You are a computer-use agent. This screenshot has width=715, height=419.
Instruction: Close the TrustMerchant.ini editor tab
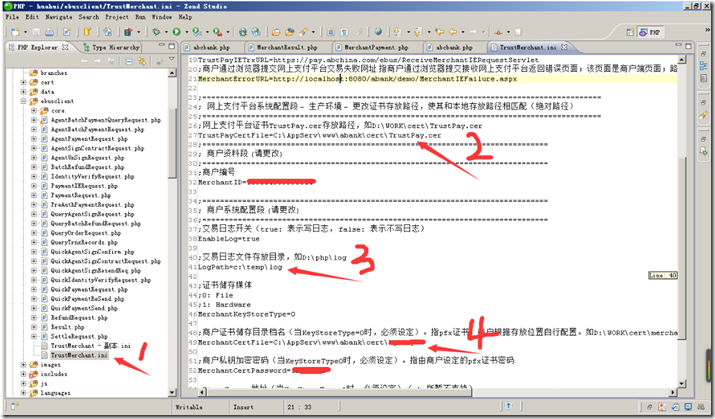(x=565, y=47)
